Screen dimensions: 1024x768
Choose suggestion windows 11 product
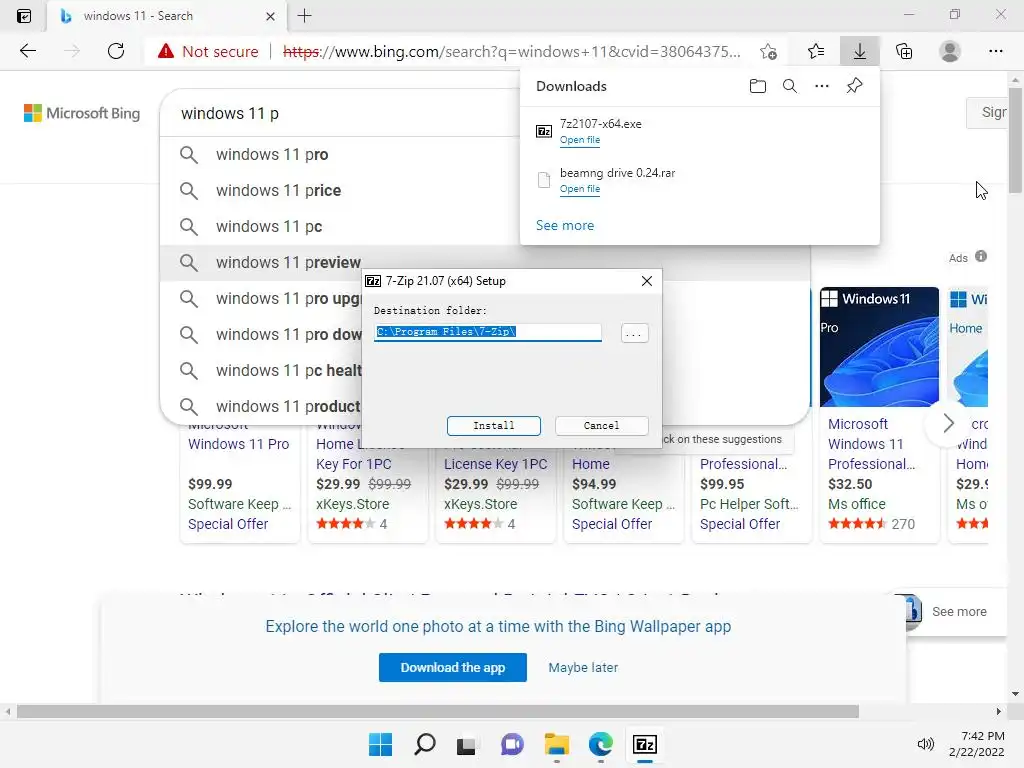(288, 406)
